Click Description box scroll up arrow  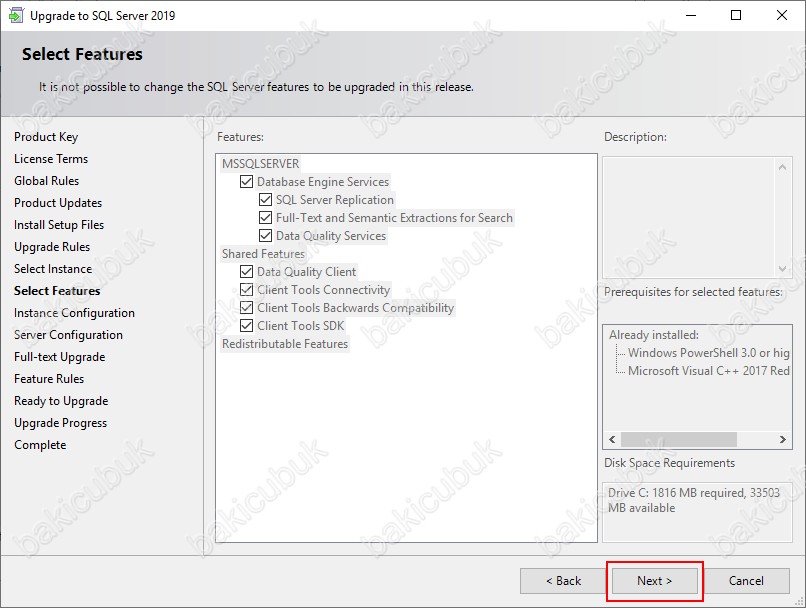pos(782,167)
